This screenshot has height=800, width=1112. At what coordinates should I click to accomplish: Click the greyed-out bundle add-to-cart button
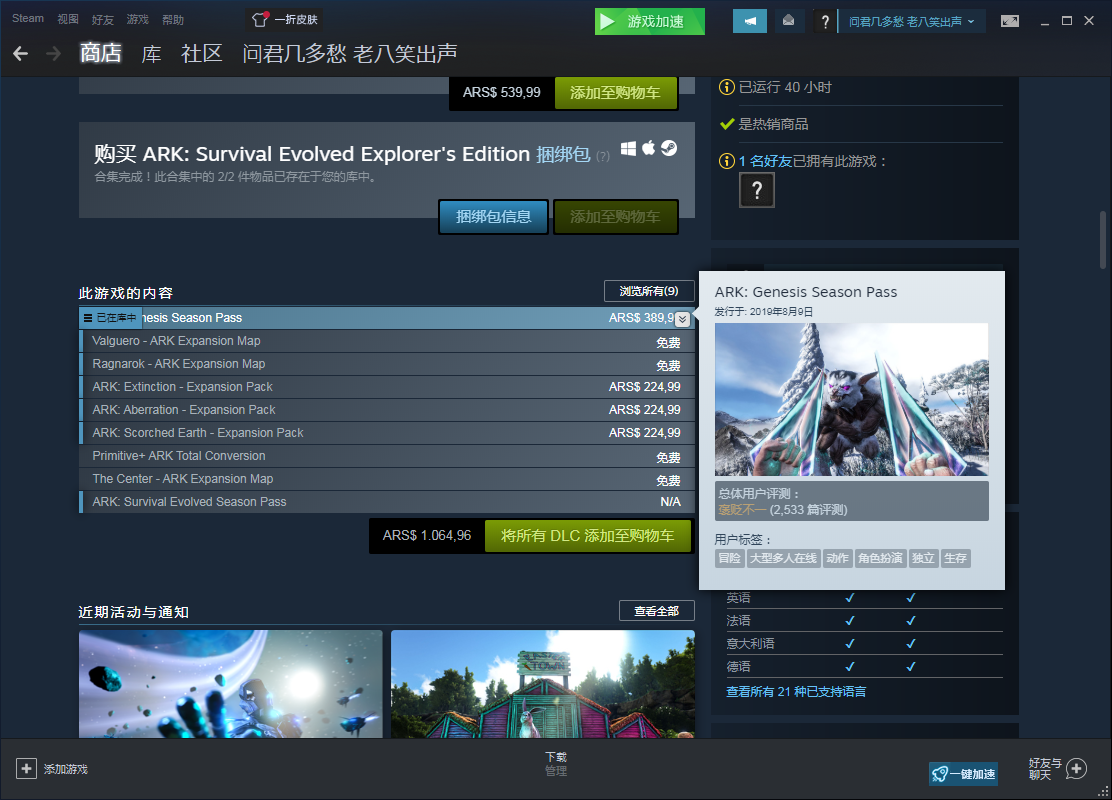[615, 216]
